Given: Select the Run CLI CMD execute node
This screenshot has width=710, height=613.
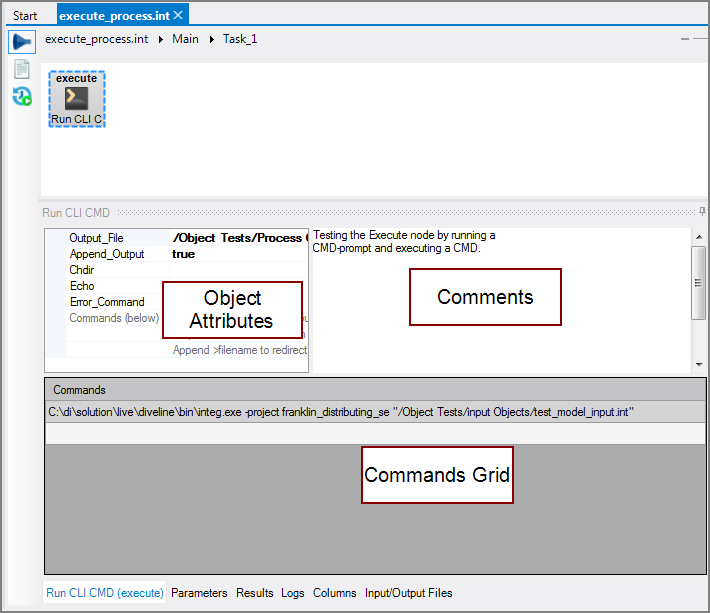Looking at the screenshot, I should click(x=77, y=99).
